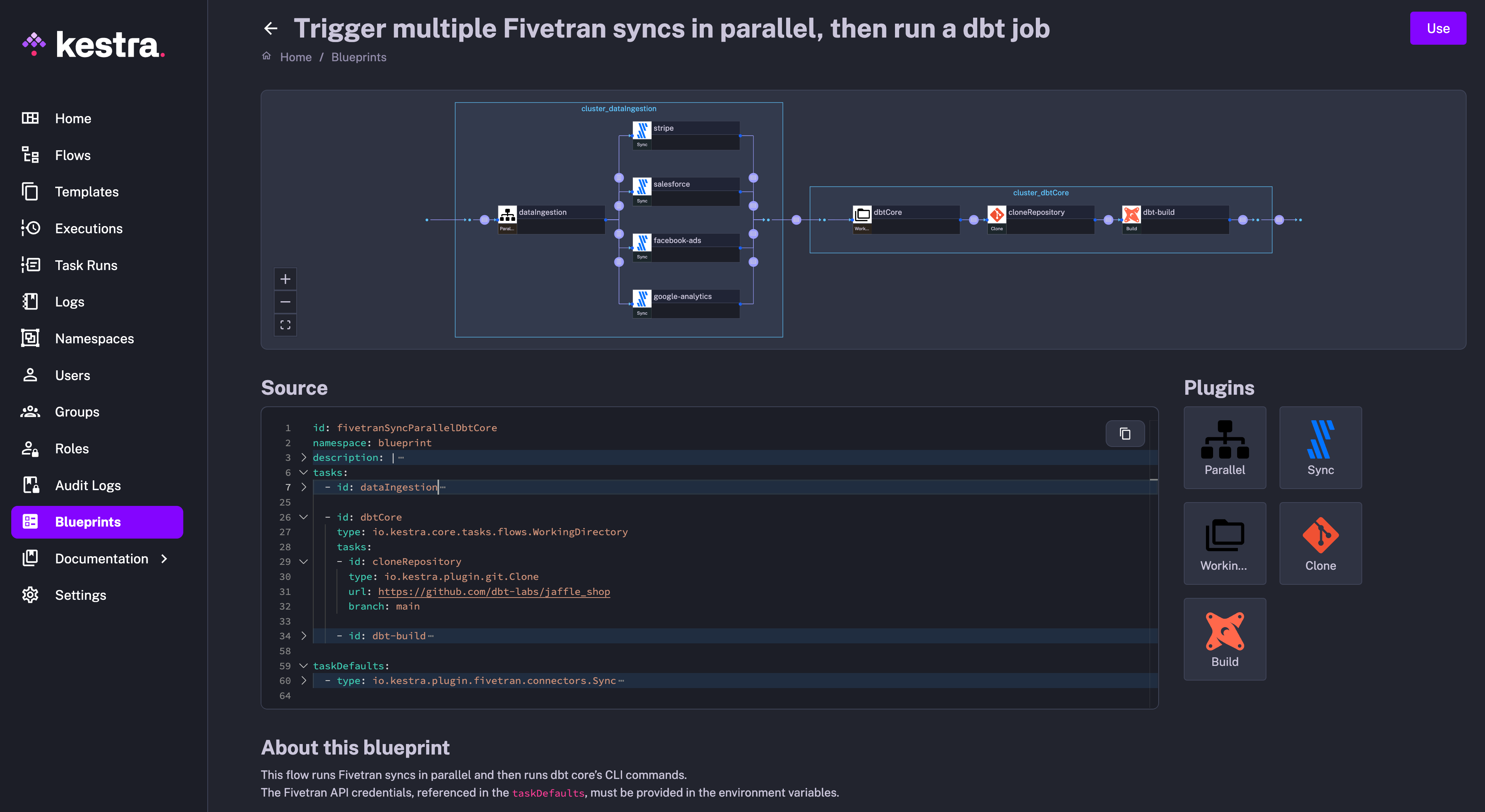Open Executions from the sidebar

[89, 228]
